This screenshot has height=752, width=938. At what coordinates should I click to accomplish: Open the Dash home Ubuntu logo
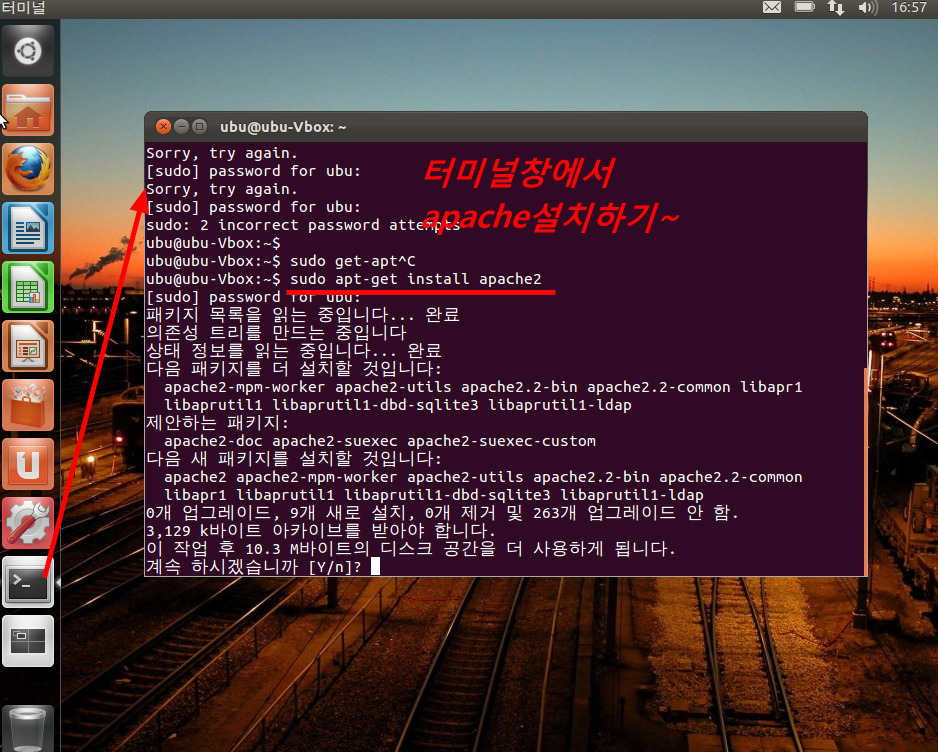27,49
